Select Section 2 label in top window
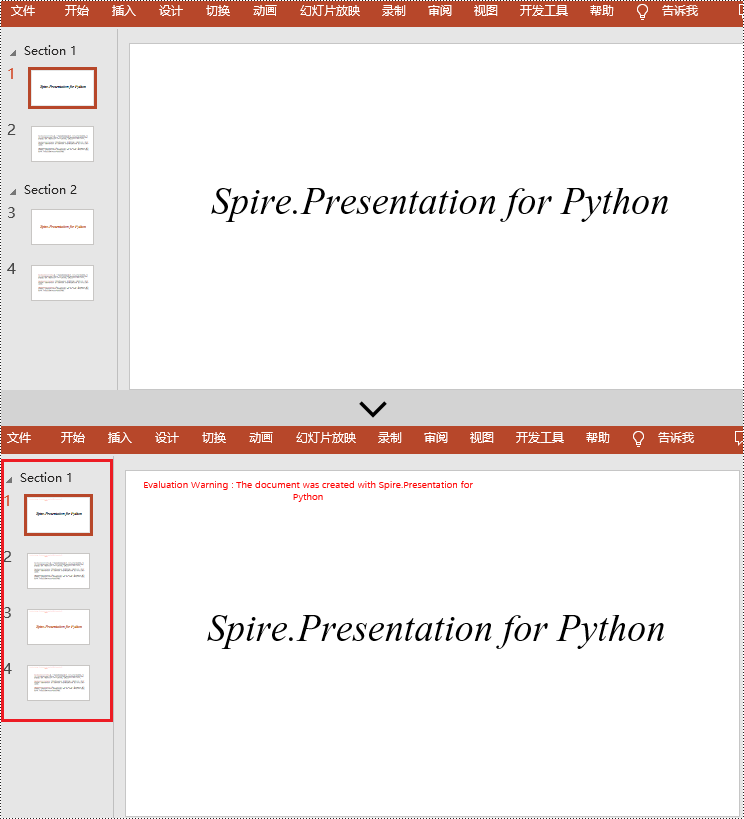744x819 pixels. (50, 190)
